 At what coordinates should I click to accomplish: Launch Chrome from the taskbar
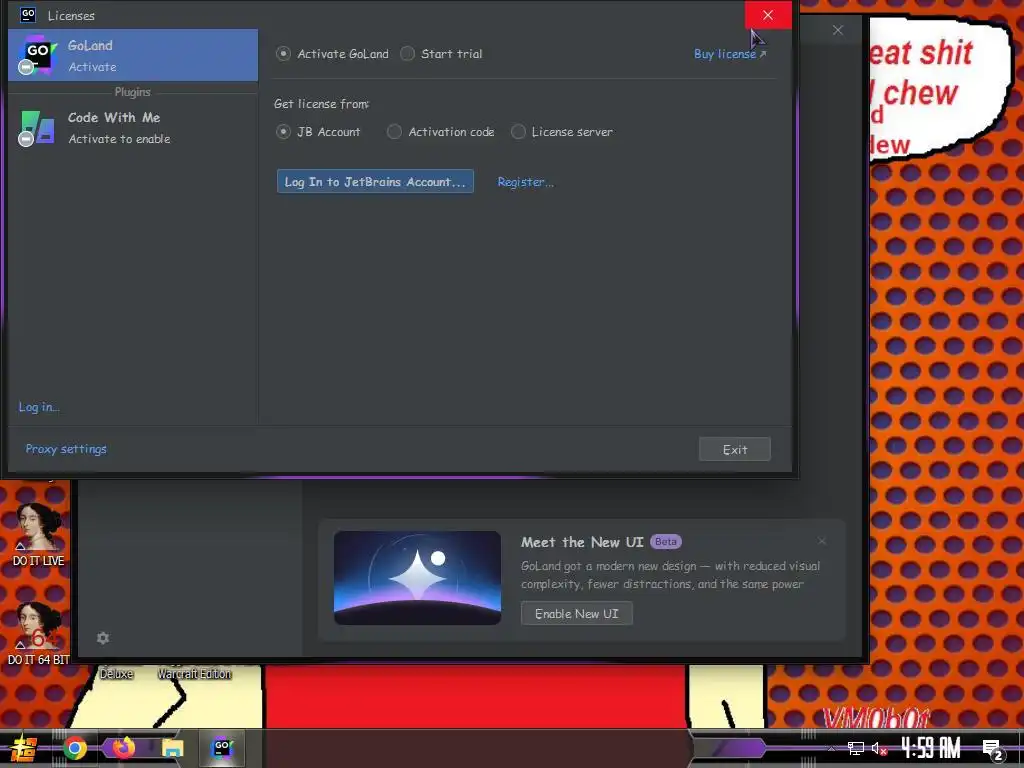75,748
